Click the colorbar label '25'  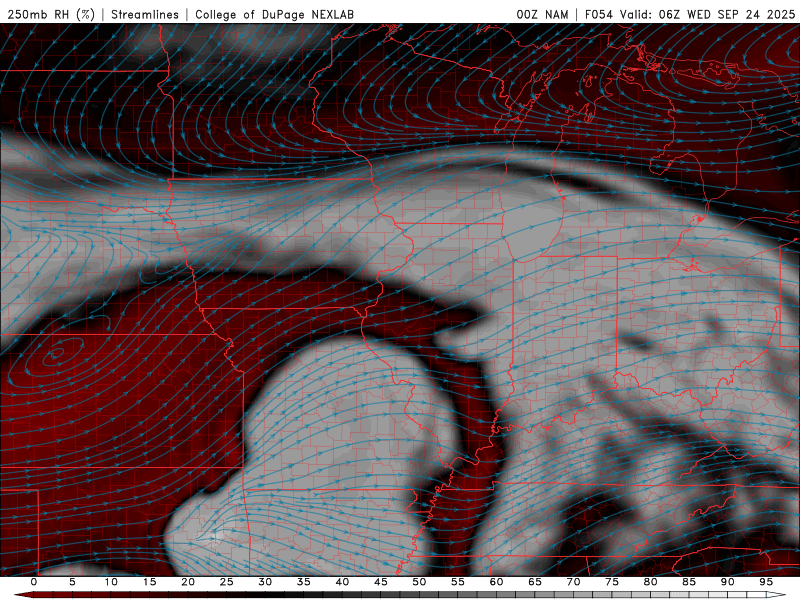(x=227, y=582)
